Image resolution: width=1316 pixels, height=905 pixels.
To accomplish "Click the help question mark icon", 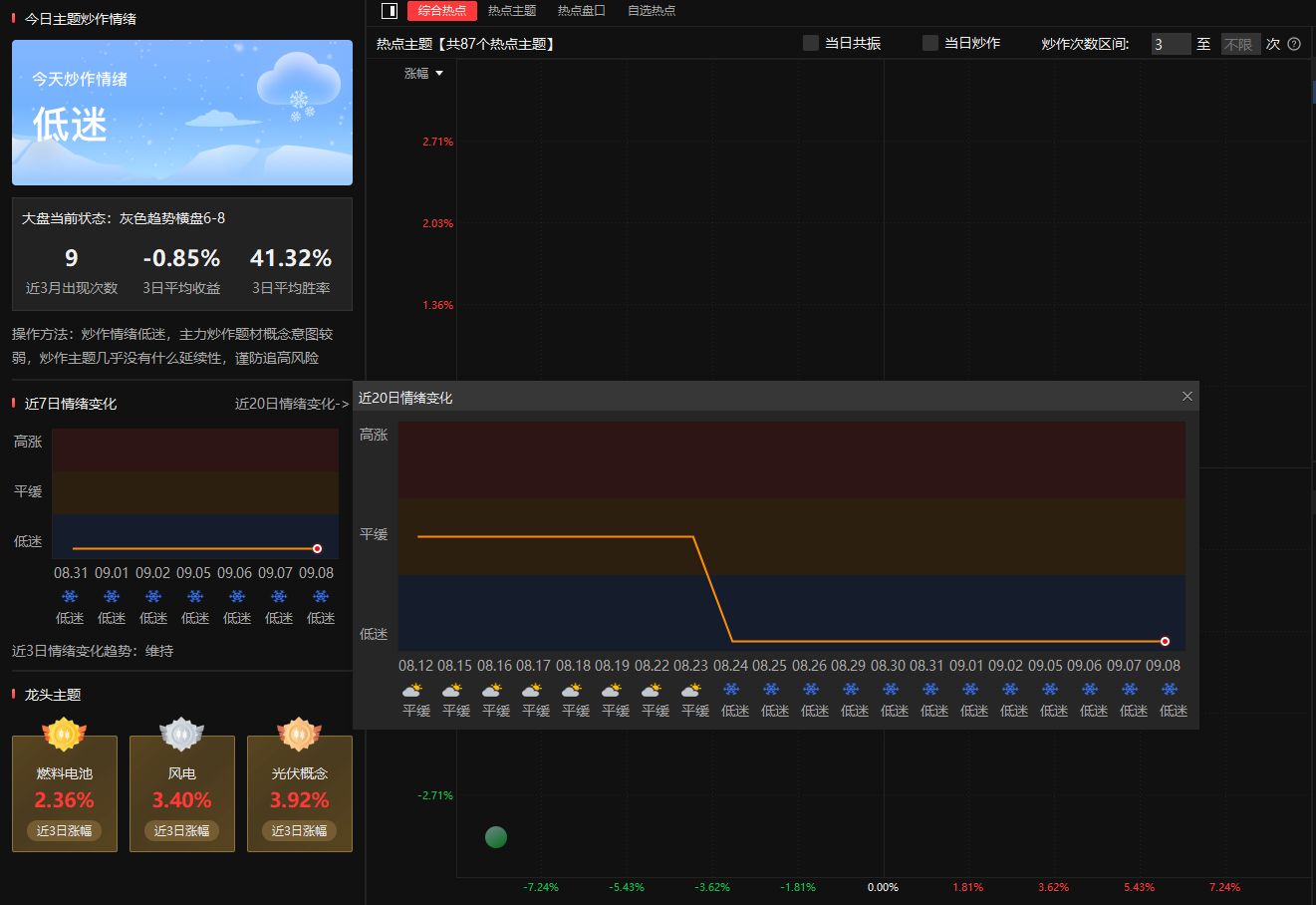I will (x=1294, y=44).
